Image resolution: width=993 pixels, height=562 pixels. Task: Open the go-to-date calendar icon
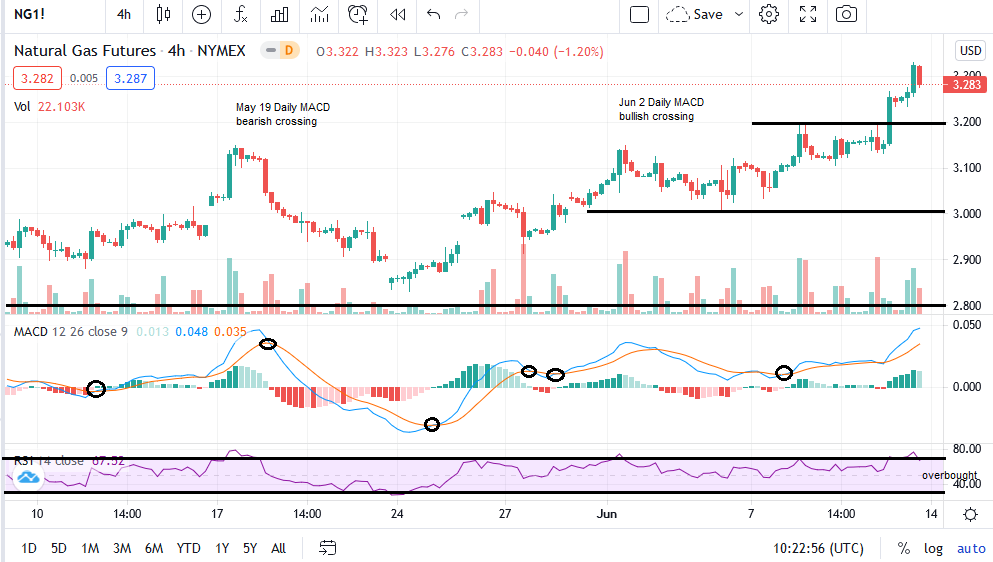tap(327, 547)
